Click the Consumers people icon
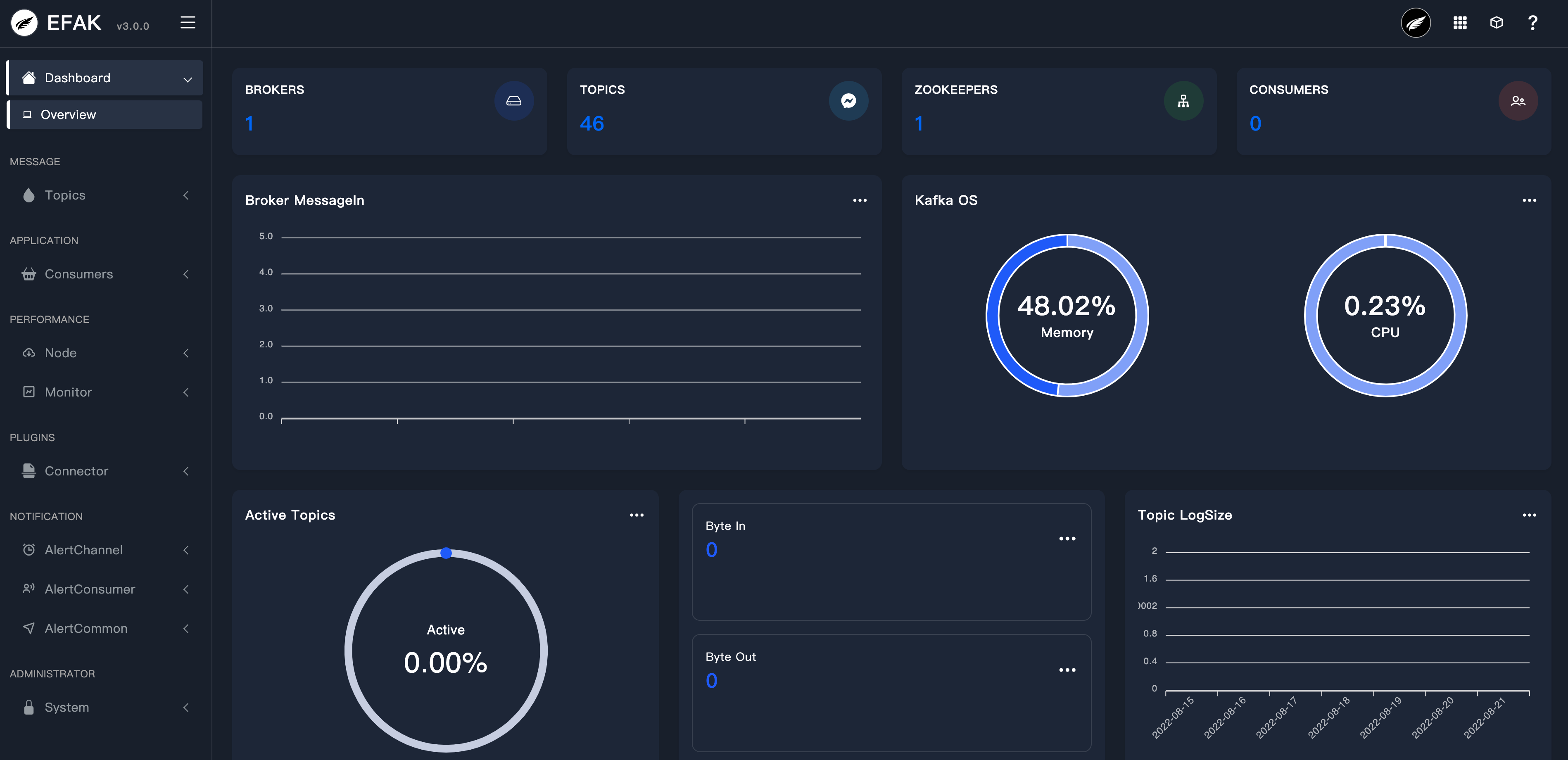This screenshot has height=760, width=1568. point(1518,101)
